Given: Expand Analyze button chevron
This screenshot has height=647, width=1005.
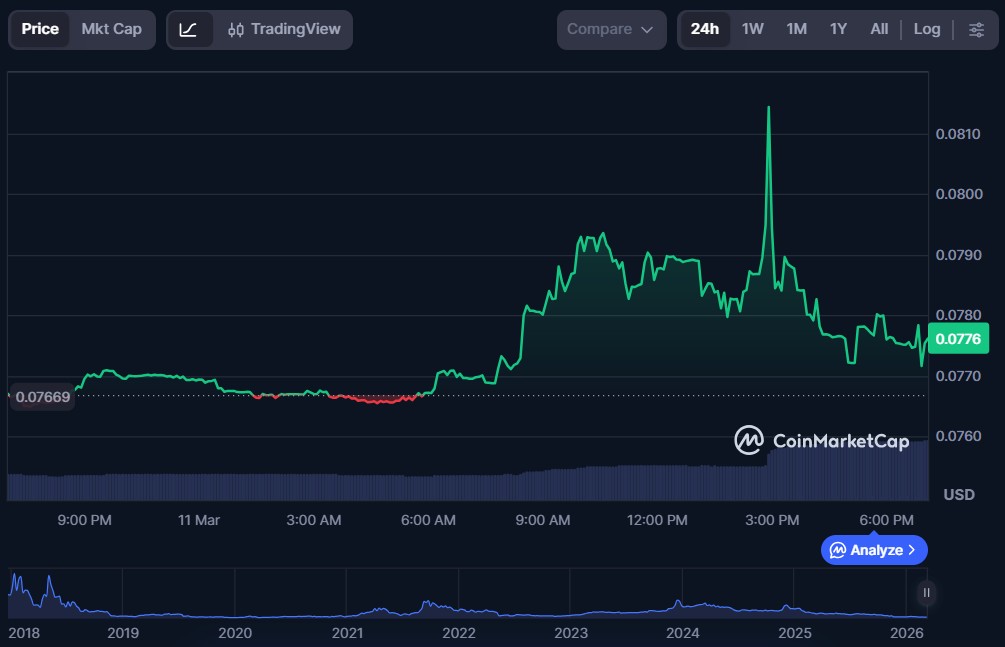Looking at the screenshot, I should 911,550.
